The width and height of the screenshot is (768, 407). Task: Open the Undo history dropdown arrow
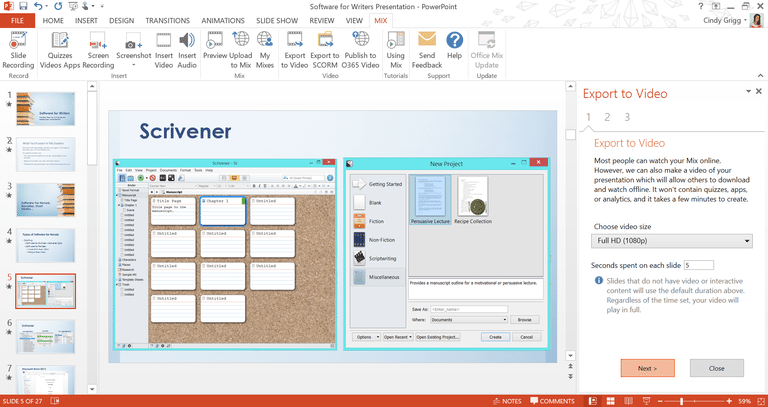click(46, 6)
